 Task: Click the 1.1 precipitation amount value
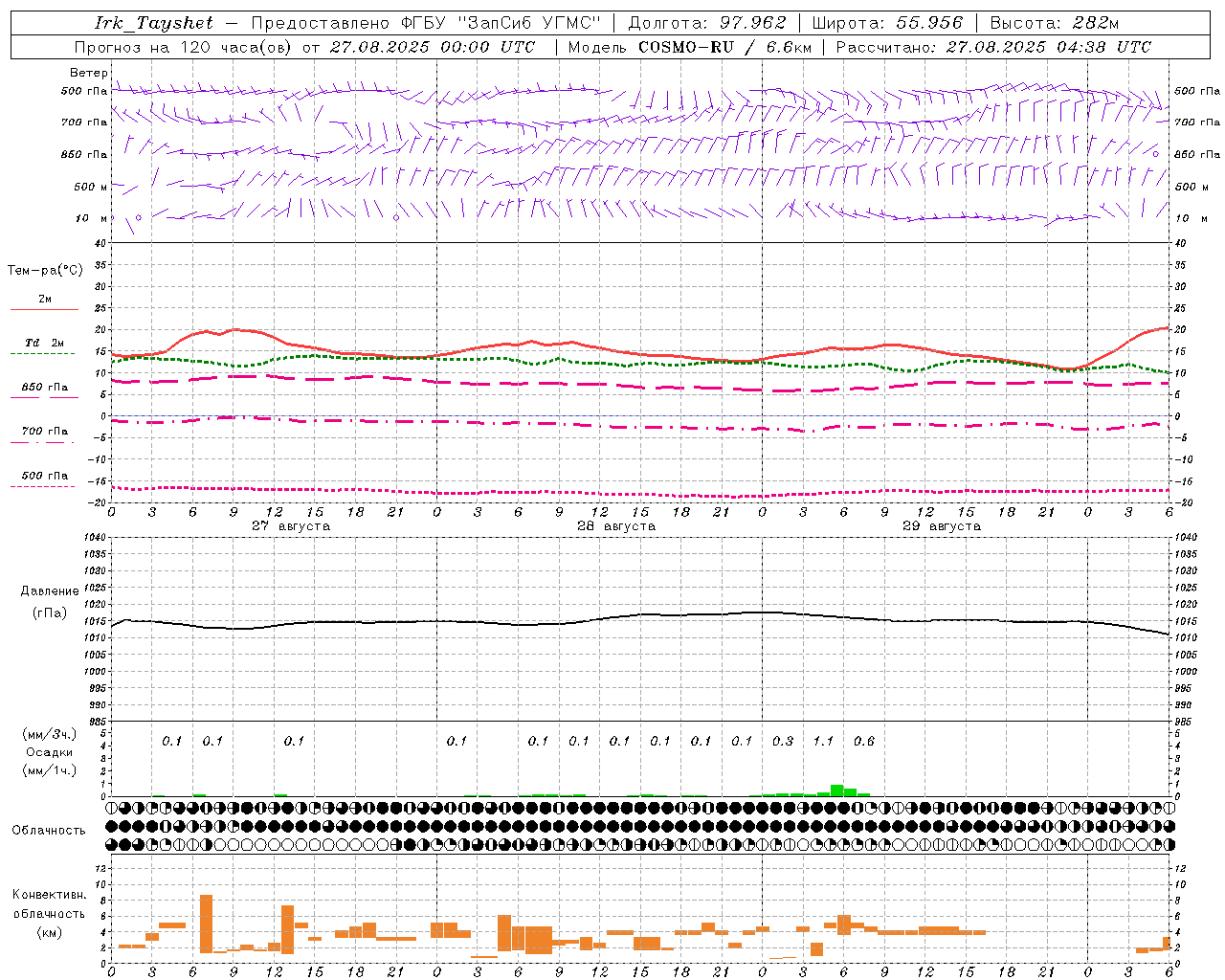(823, 742)
